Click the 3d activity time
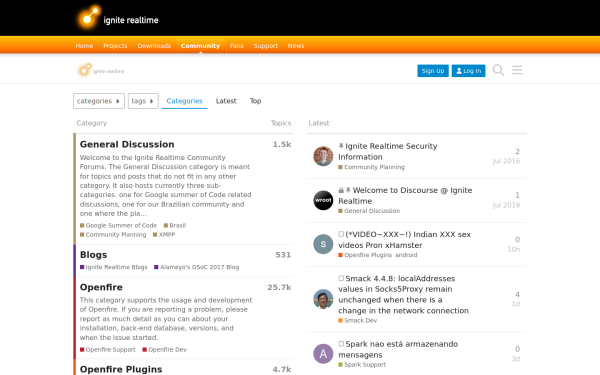The height and width of the screenshot is (375, 600). point(516,359)
